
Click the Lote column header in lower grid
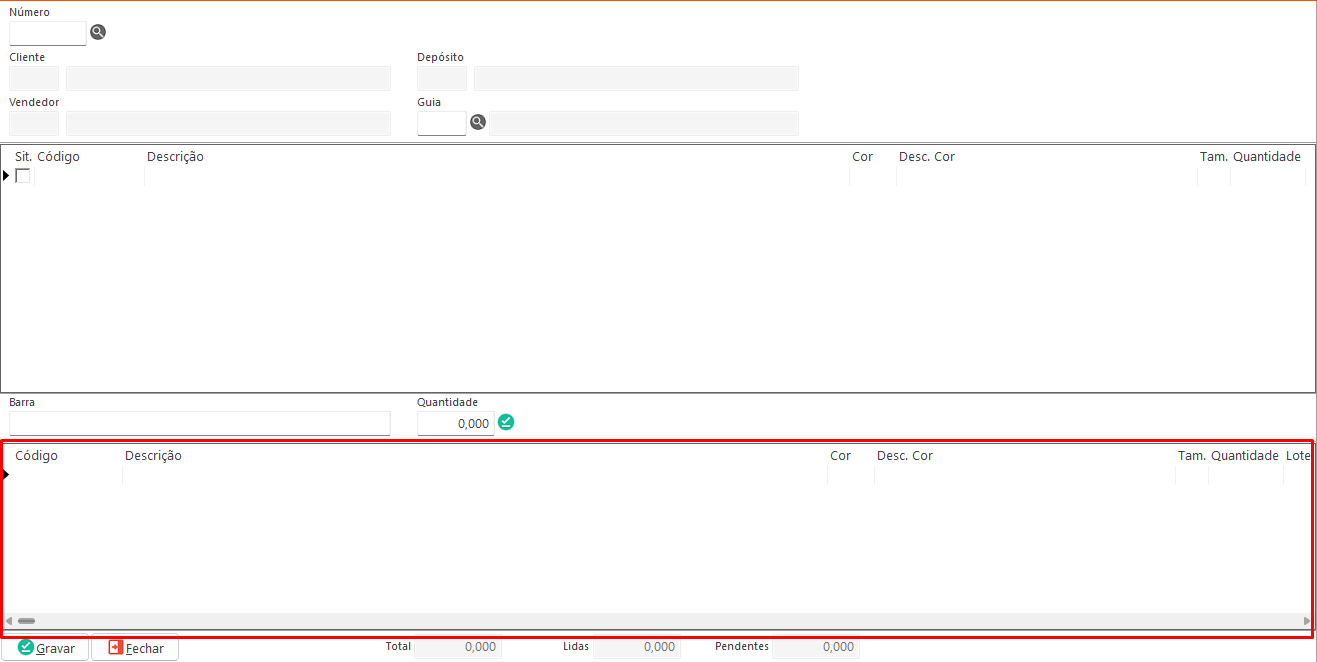coord(1297,456)
